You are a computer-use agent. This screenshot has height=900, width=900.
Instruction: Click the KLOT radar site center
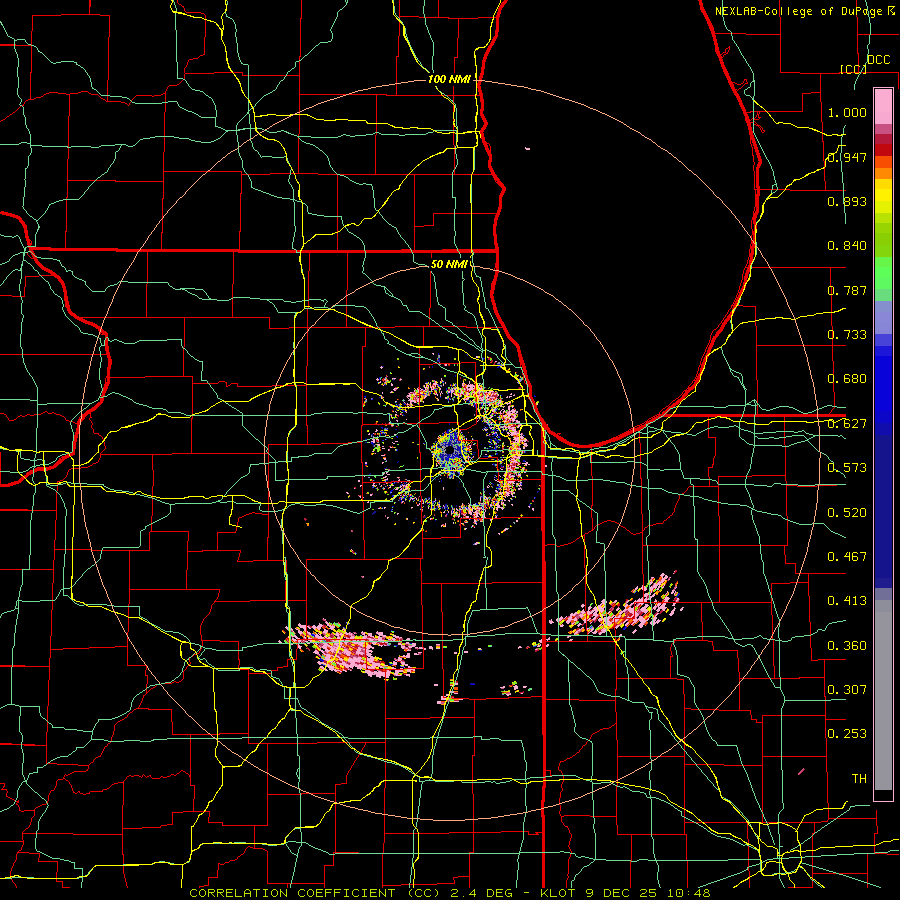click(449, 452)
